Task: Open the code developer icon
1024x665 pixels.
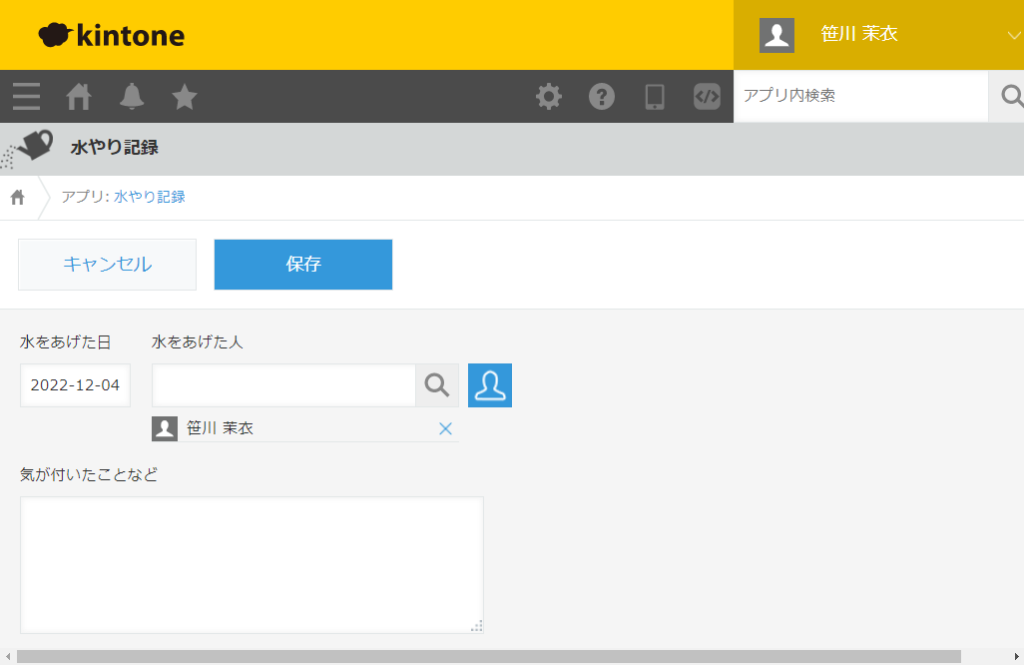Action: [707, 97]
